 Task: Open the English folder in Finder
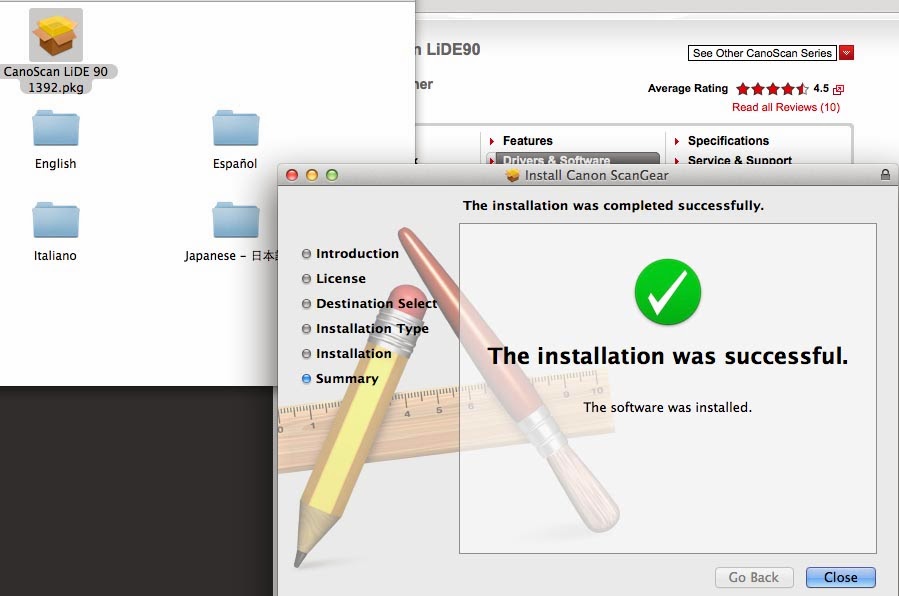pyautogui.click(x=56, y=128)
